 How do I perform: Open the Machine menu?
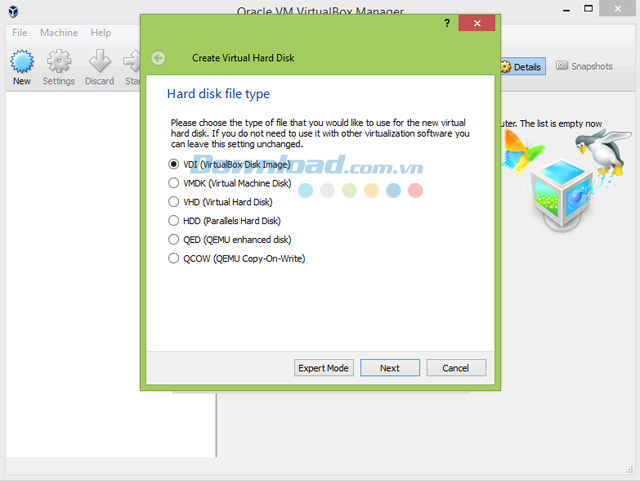pos(59,33)
